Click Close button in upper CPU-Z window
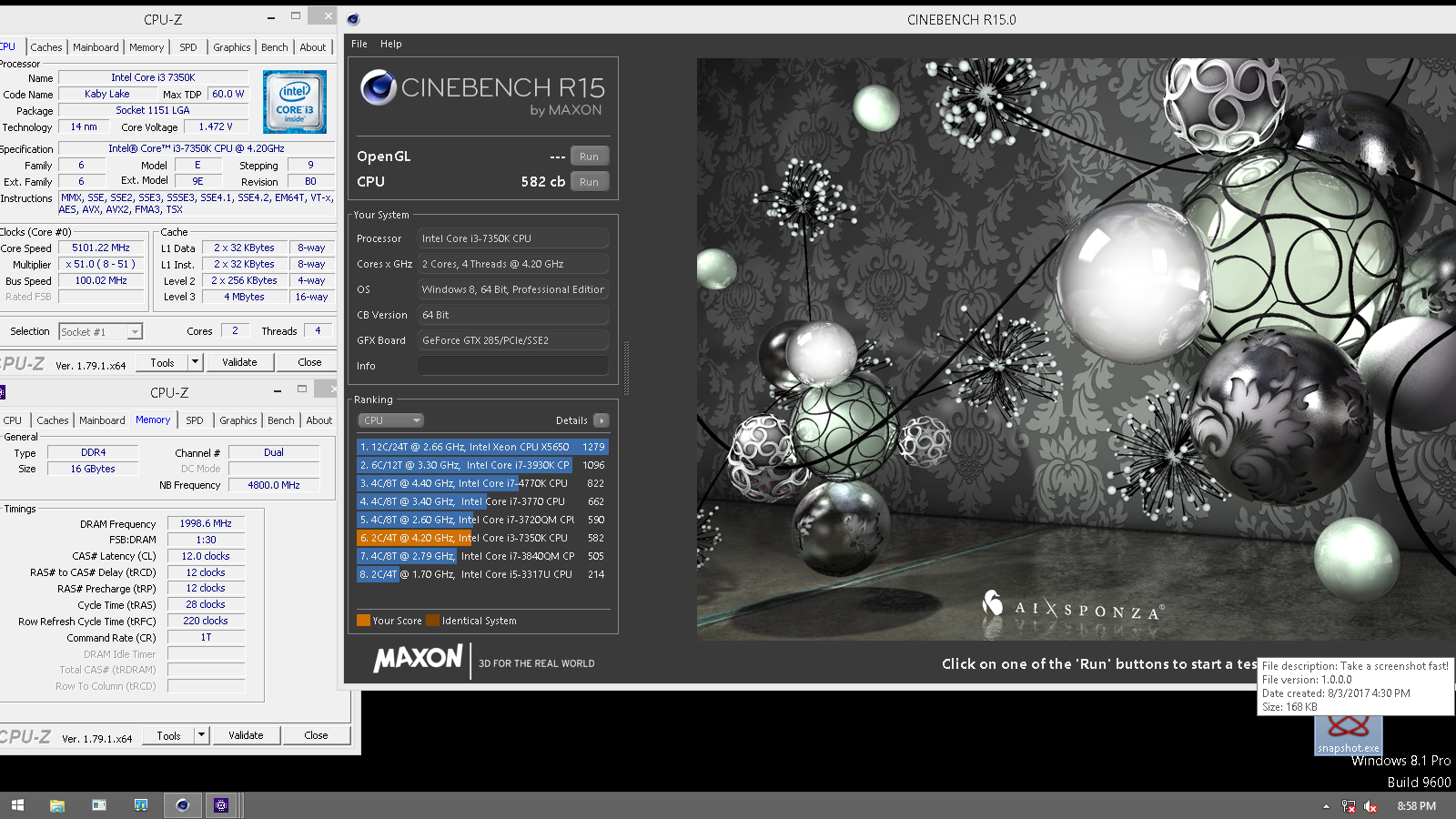This screenshot has height=819, width=1456. [309, 362]
